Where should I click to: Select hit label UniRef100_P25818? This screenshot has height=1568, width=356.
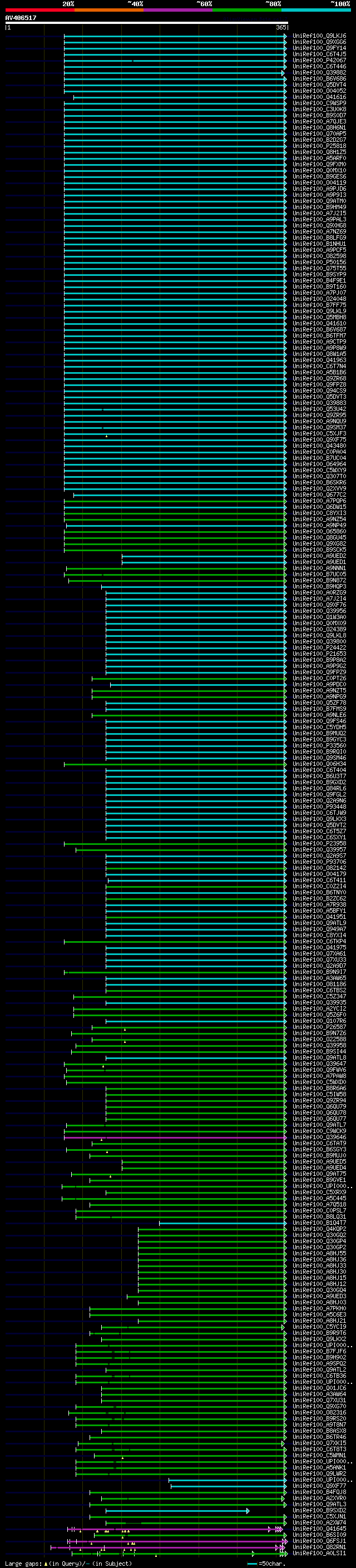click(x=319, y=146)
